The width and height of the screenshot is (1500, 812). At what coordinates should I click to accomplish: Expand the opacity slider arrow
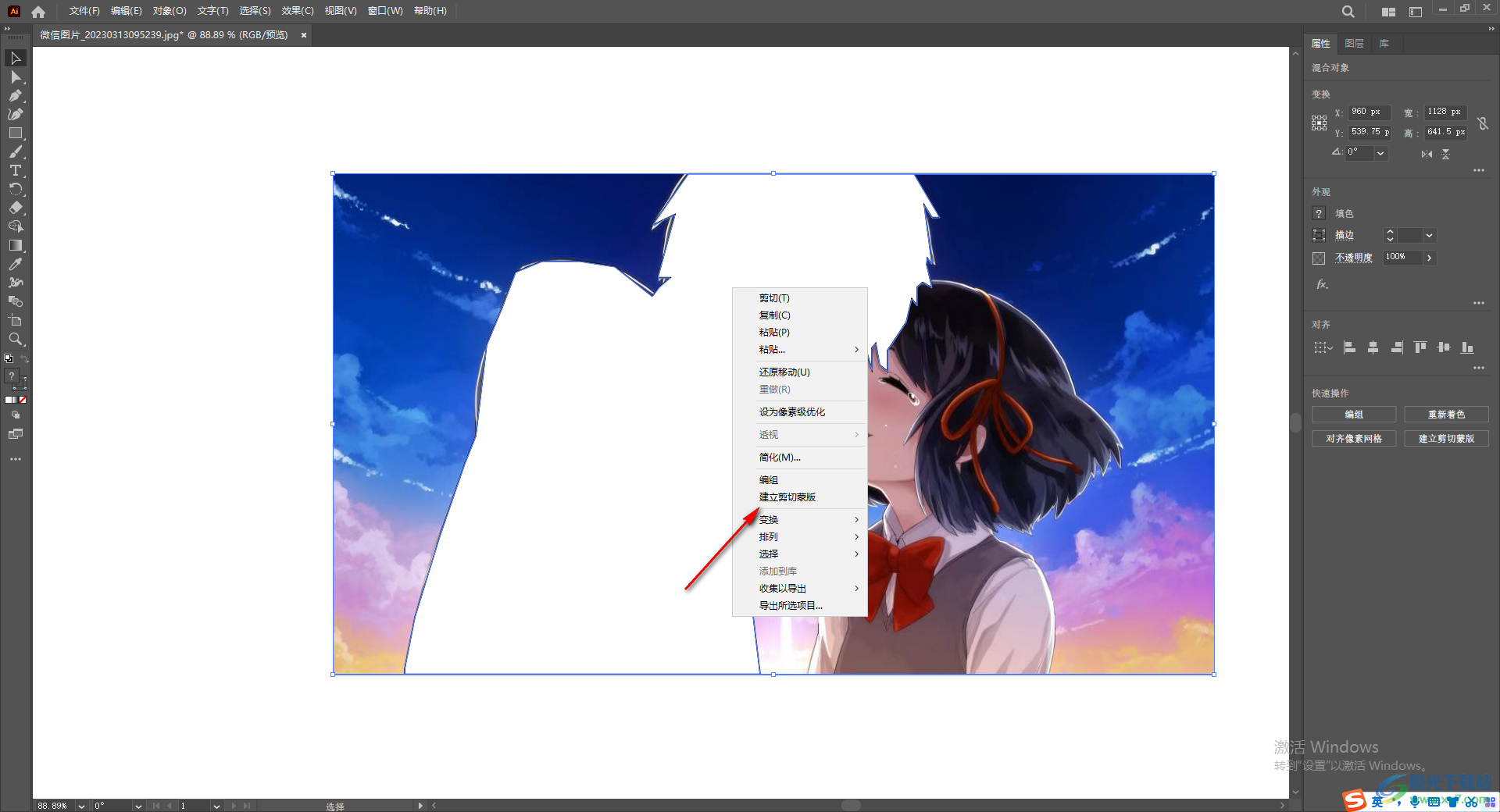click(1429, 258)
